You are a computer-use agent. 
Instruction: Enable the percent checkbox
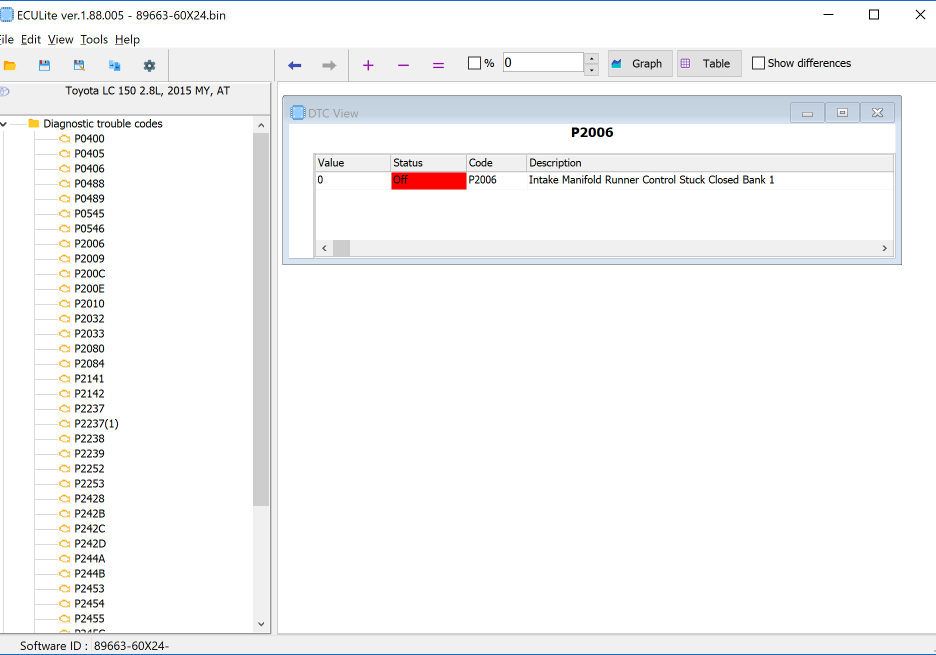click(475, 63)
